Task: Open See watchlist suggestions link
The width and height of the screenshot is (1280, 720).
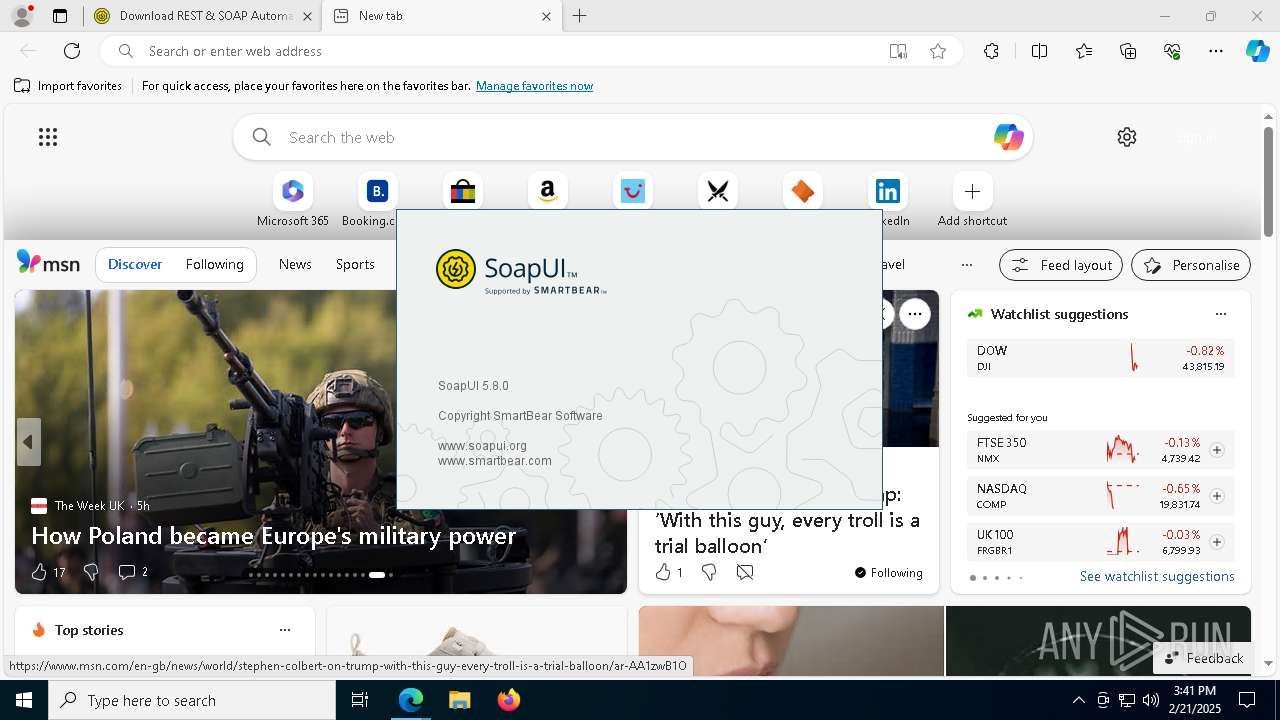Action: [x=1157, y=576]
